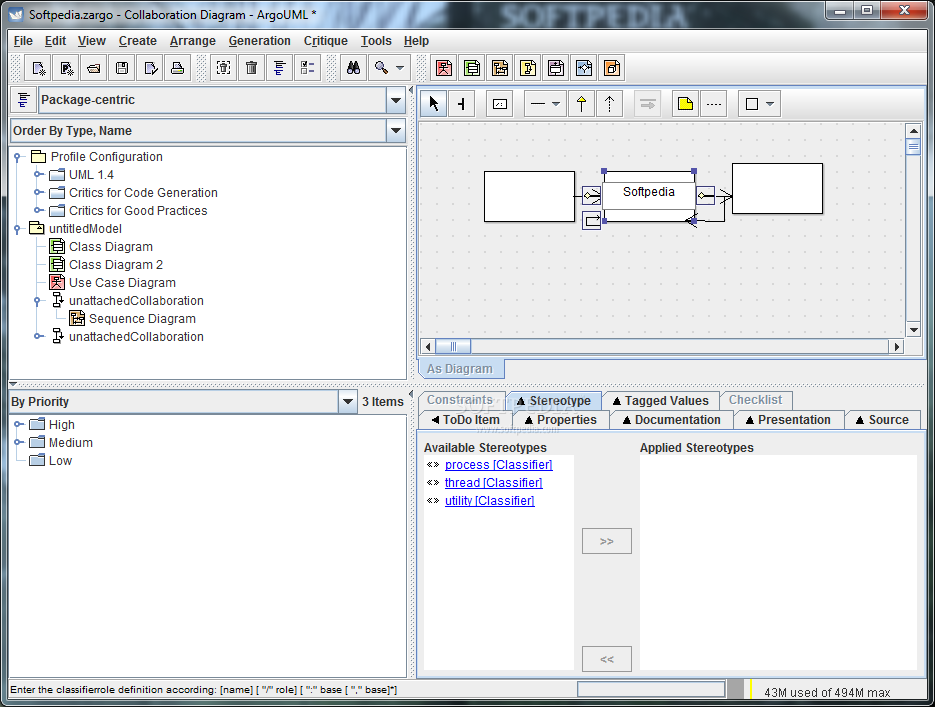Click the Find binoculars icon
Image resolution: width=935 pixels, height=707 pixels.
pyautogui.click(x=354, y=68)
